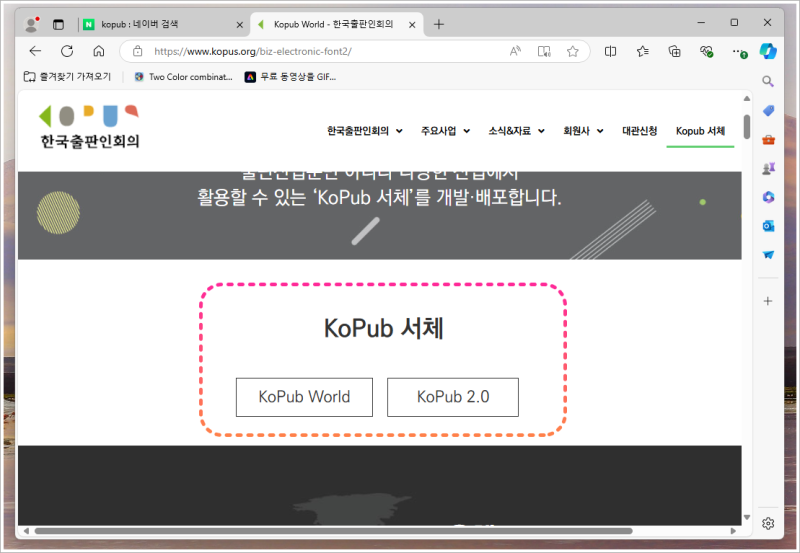Reload the current page
The image size is (800, 553).
pyautogui.click(x=67, y=51)
